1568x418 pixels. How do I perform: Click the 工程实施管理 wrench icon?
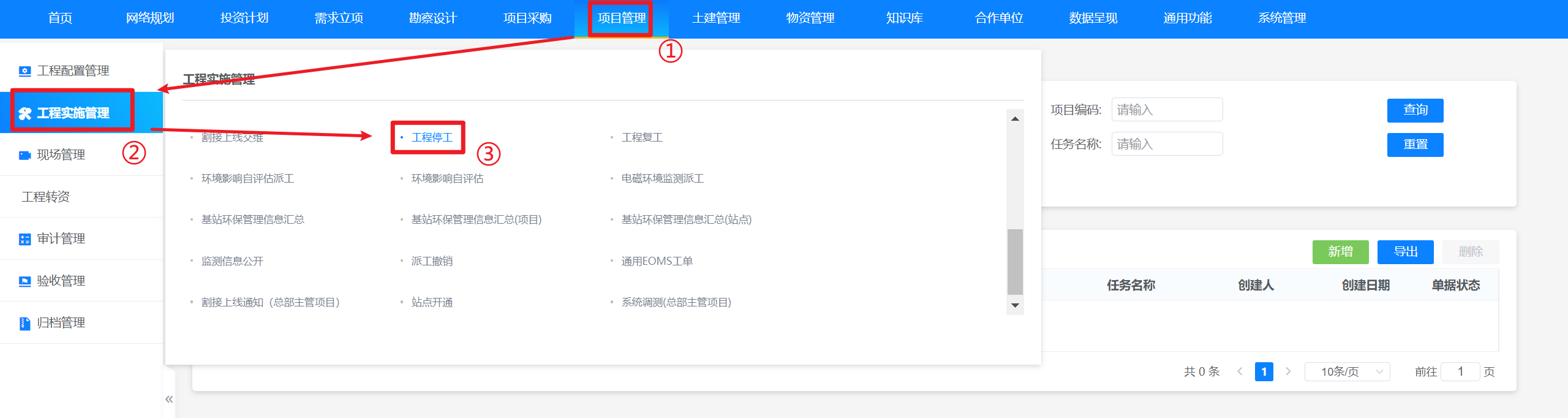pyautogui.click(x=24, y=113)
